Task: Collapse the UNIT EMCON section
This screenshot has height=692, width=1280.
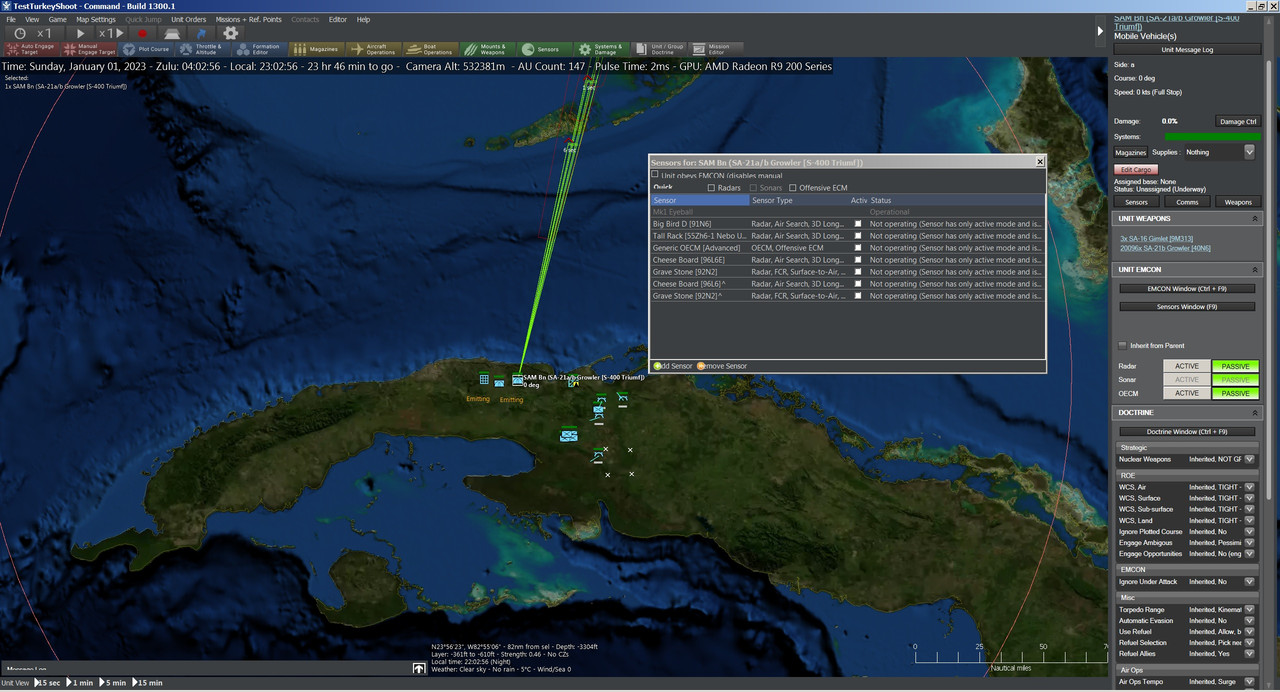Action: [x=1255, y=269]
